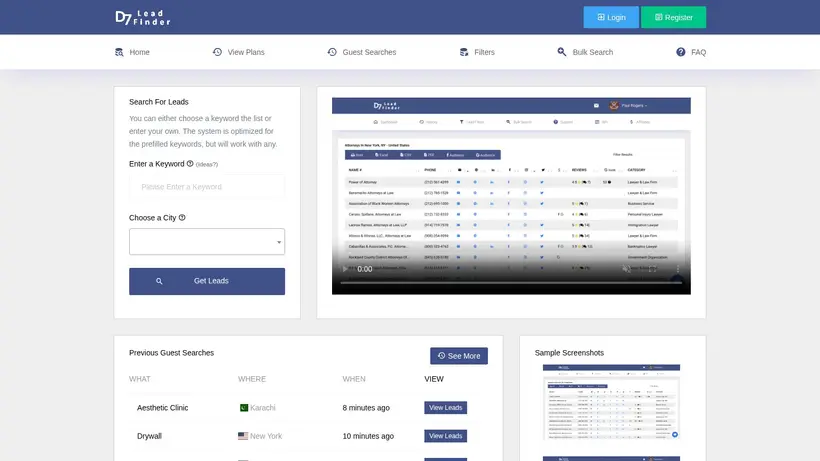View Leads for Drywall search
Screen dimensions: 820x461
(x=446, y=436)
